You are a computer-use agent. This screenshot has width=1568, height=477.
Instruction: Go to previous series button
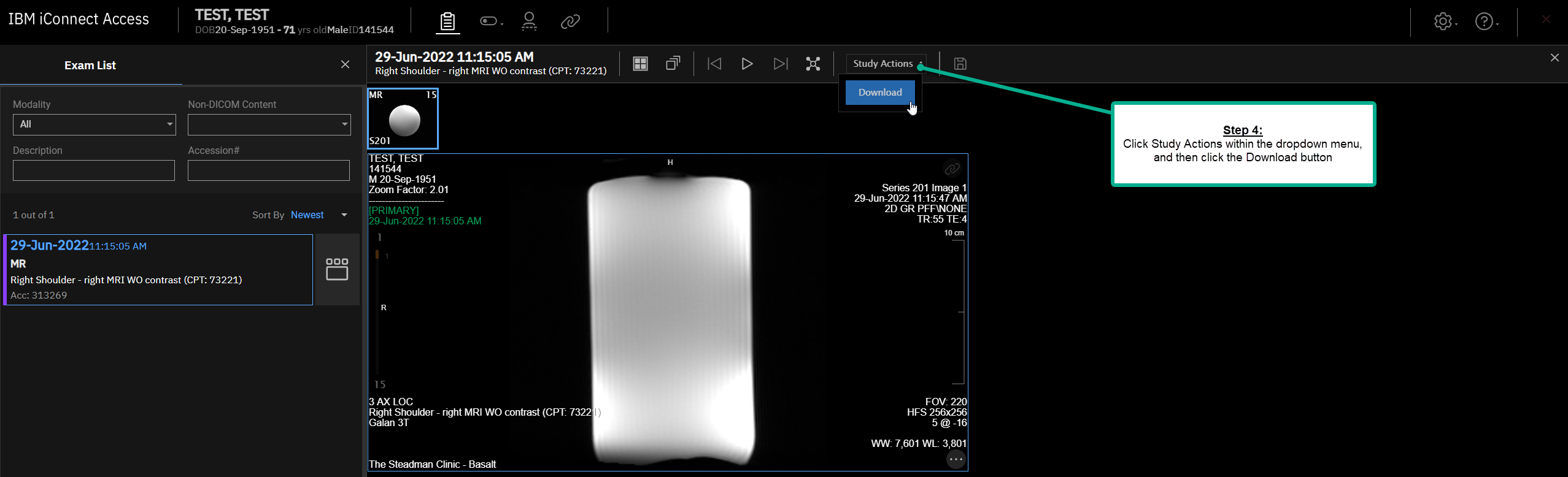[714, 64]
